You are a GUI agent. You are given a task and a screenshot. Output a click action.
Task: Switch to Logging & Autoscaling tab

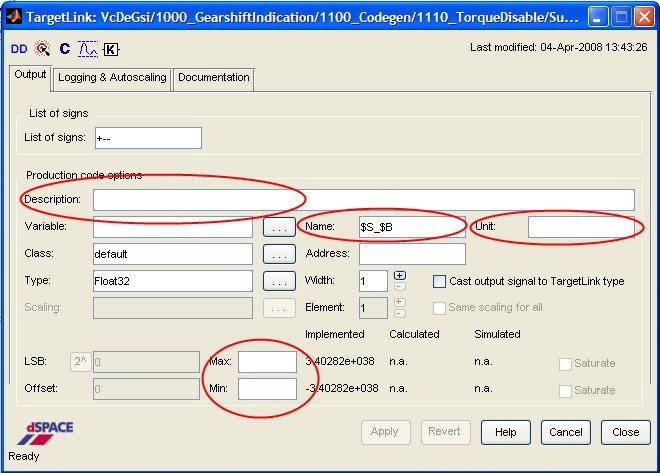tap(112, 78)
